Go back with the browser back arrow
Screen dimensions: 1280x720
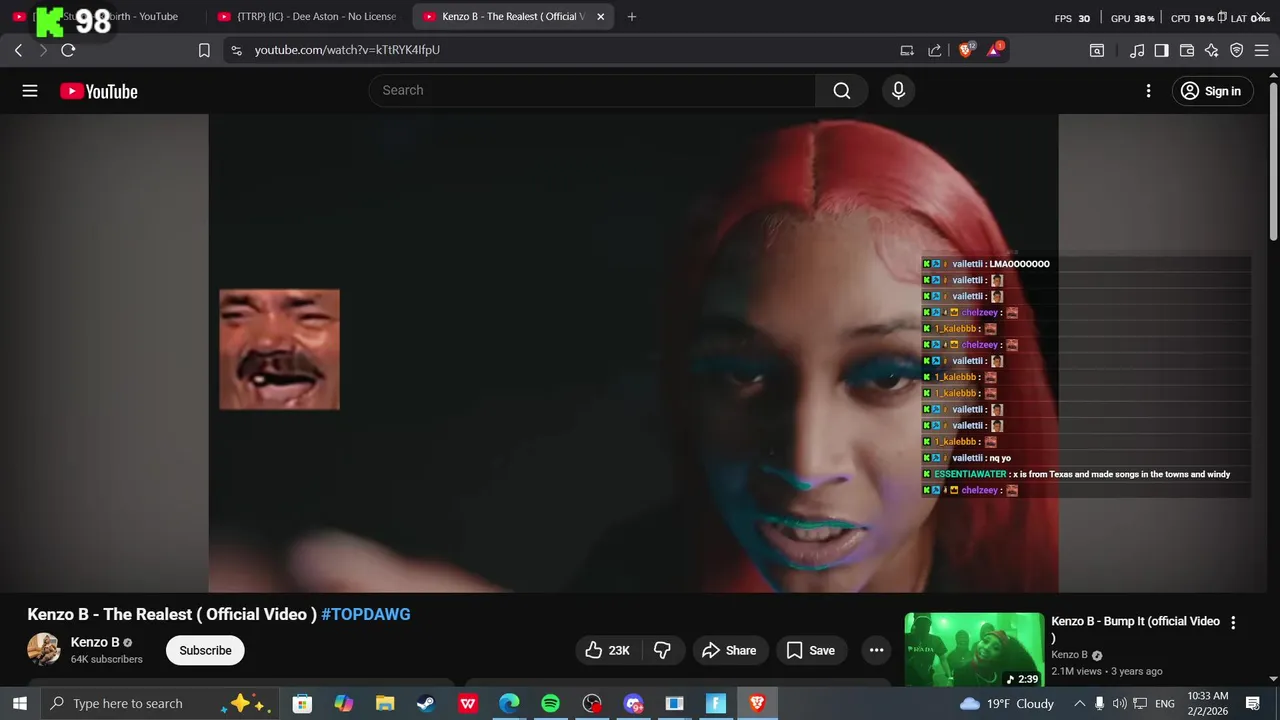(18, 50)
